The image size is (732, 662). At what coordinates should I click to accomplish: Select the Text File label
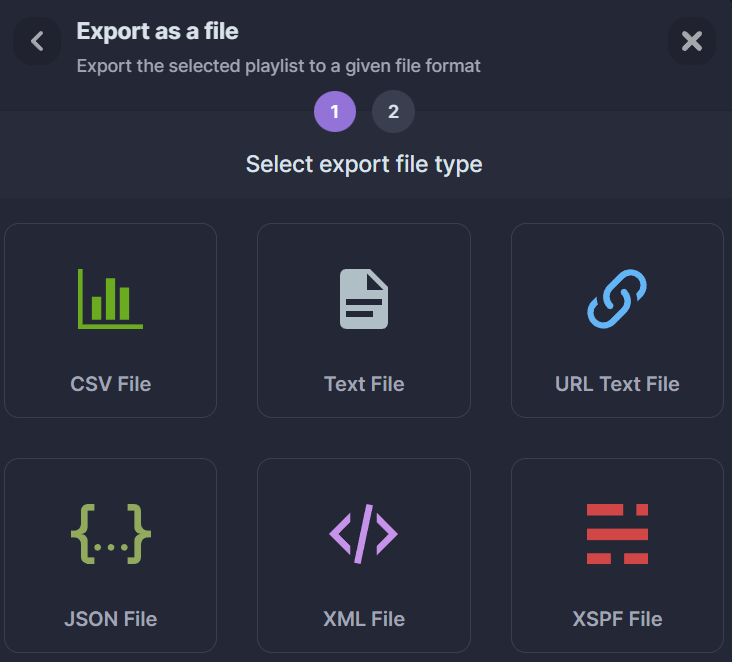tap(364, 384)
